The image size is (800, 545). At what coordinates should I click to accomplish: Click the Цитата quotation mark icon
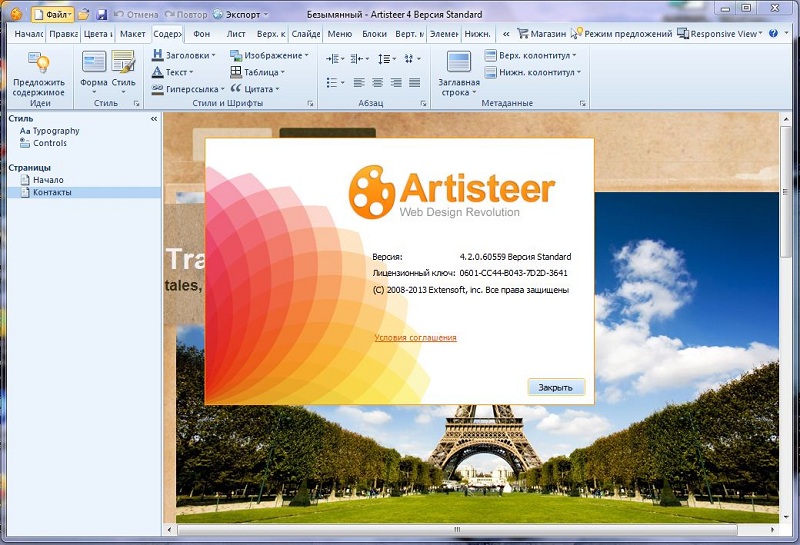(236, 88)
